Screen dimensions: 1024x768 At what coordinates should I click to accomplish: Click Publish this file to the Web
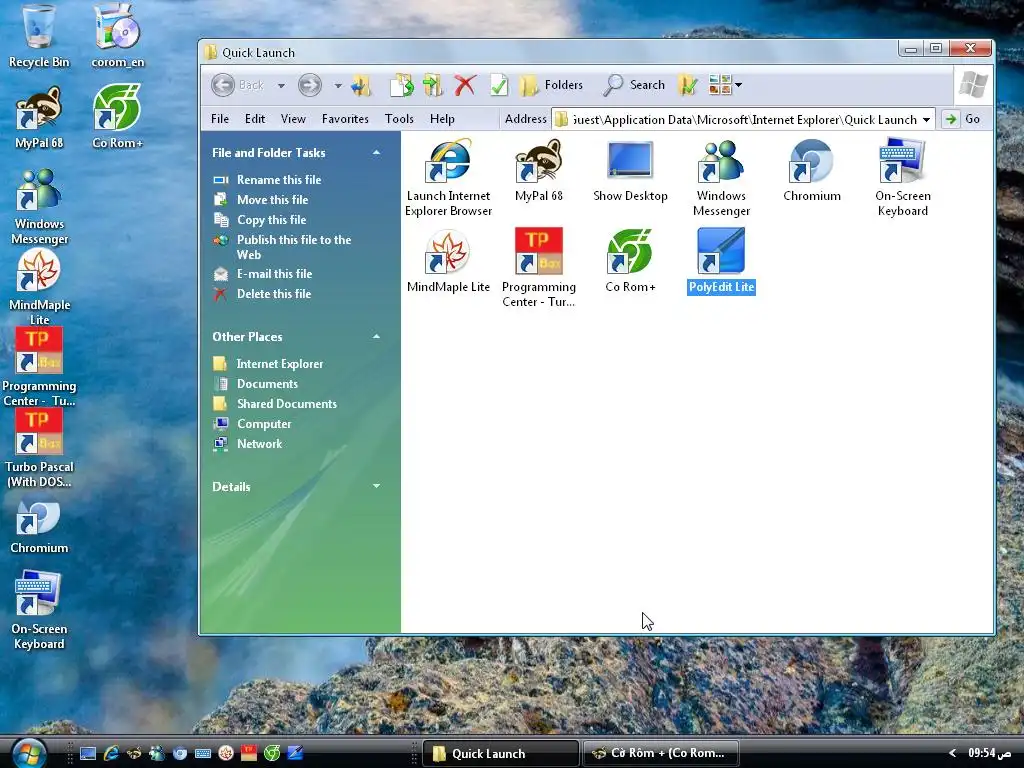click(x=294, y=248)
